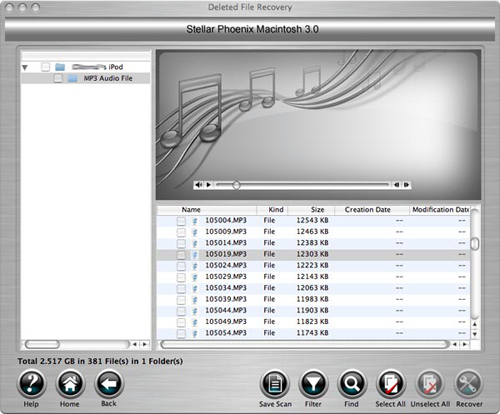Click file list scroll up arrow
This screenshot has height=414, width=500.
475,324
